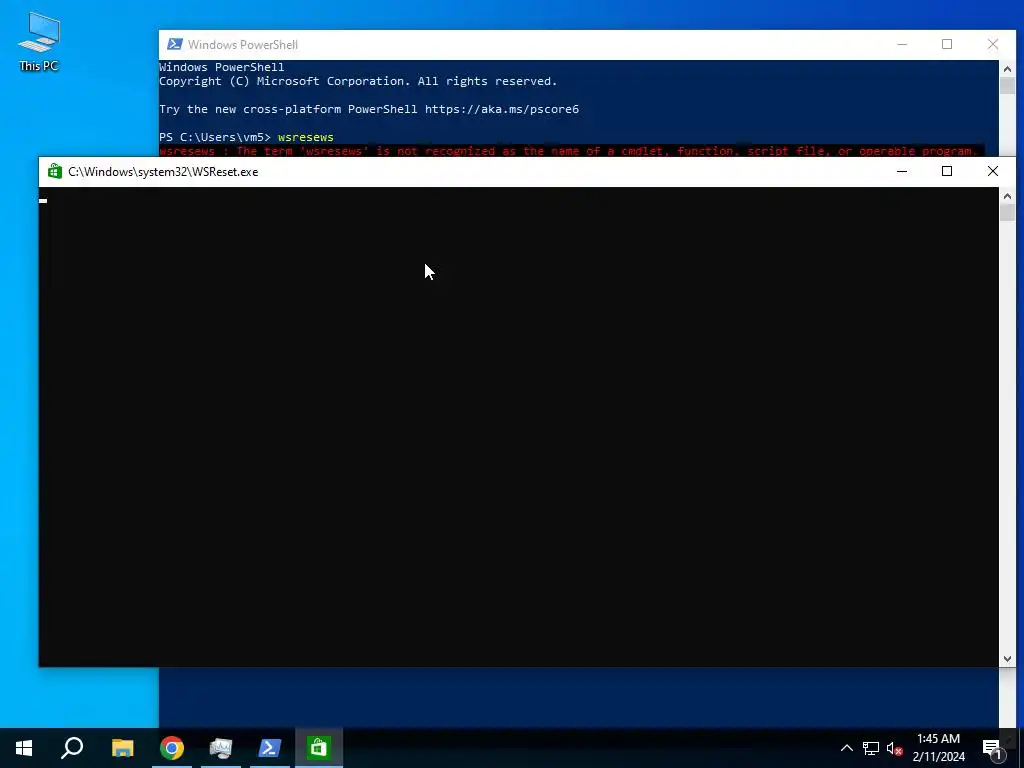Minimize the WSReset.exe window
This screenshot has width=1024, height=768.
pyautogui.click(x=902, y=171)
